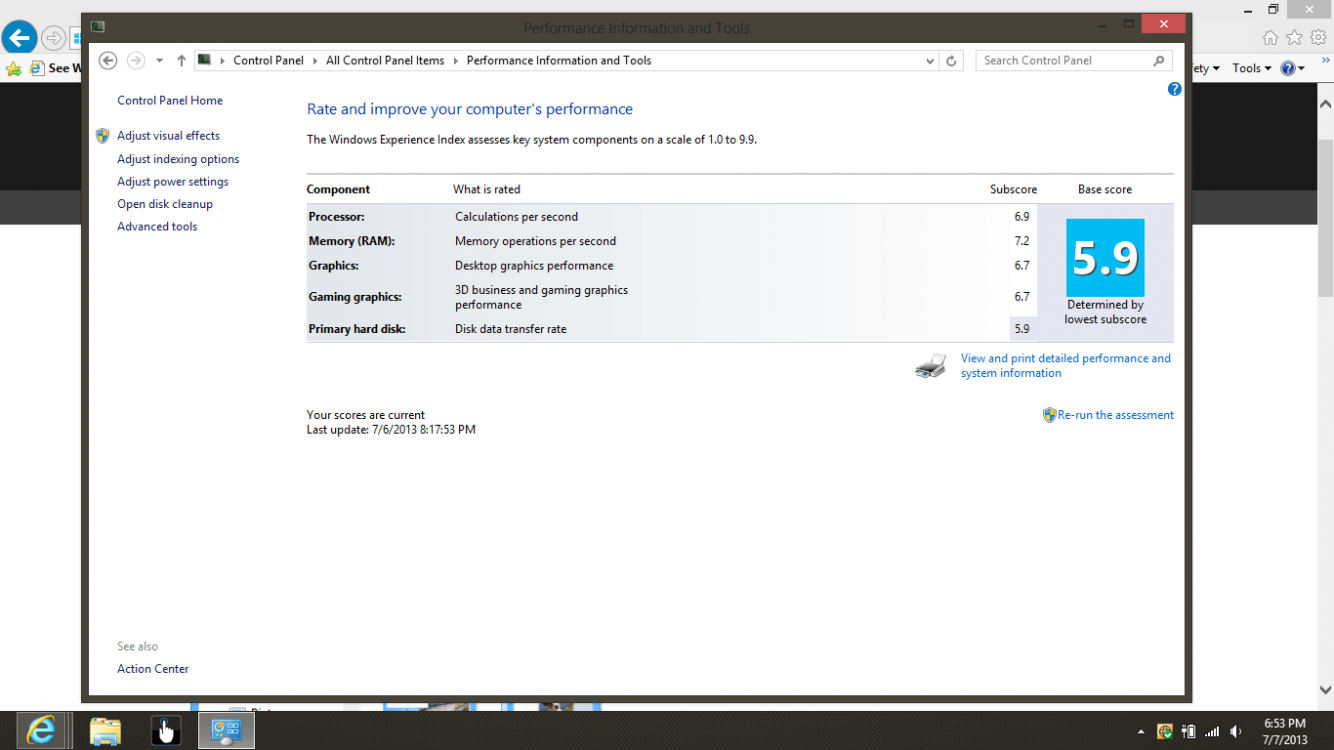View and print detailed performance information
This screenshot has height=750, width=1334.
pyautogui.click(x=1066, y=365)
